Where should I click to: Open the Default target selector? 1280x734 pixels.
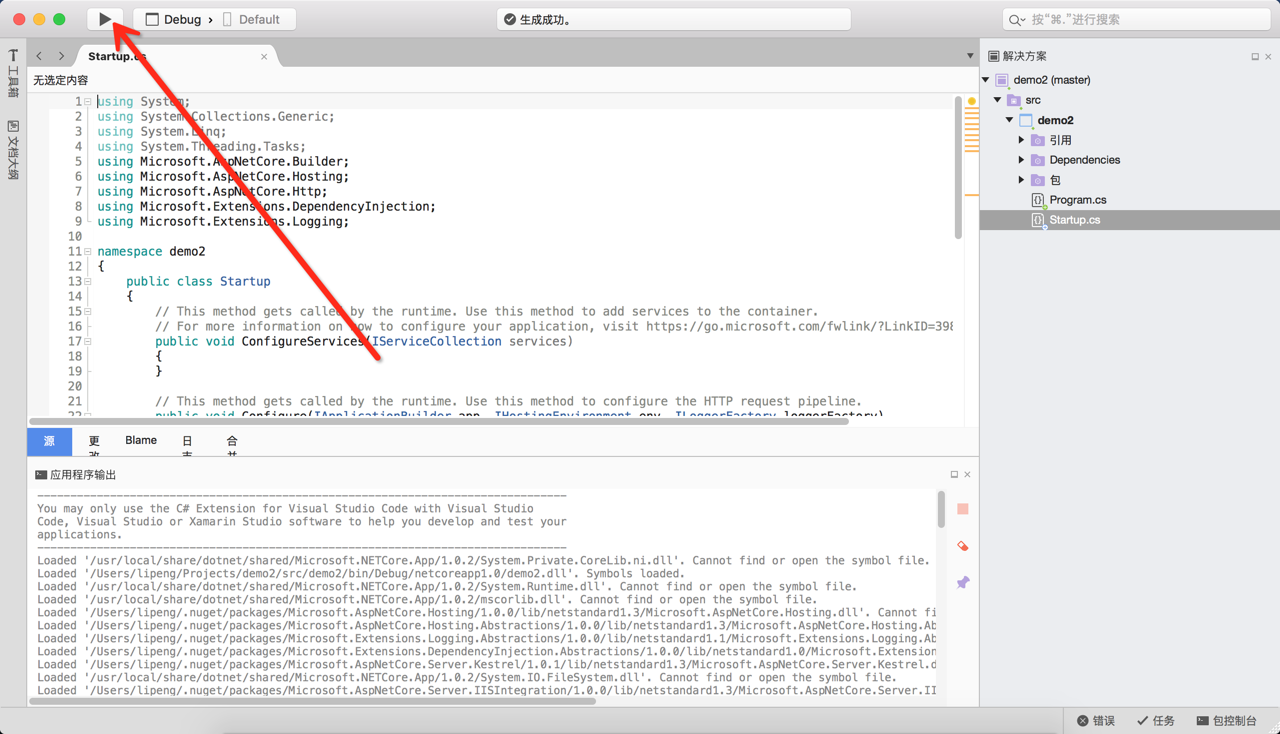tap(250, 19)
